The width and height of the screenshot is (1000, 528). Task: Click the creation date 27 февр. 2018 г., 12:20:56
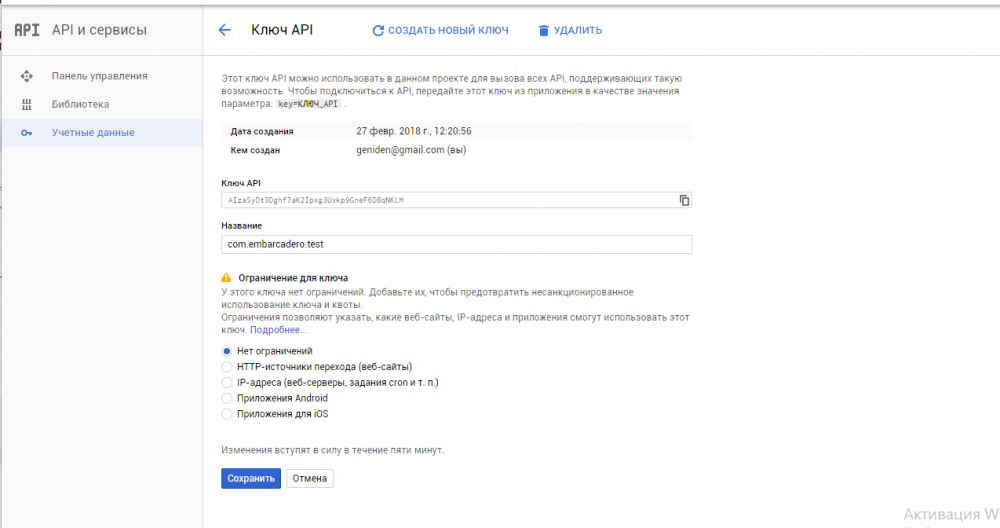(x=414, y=131)
